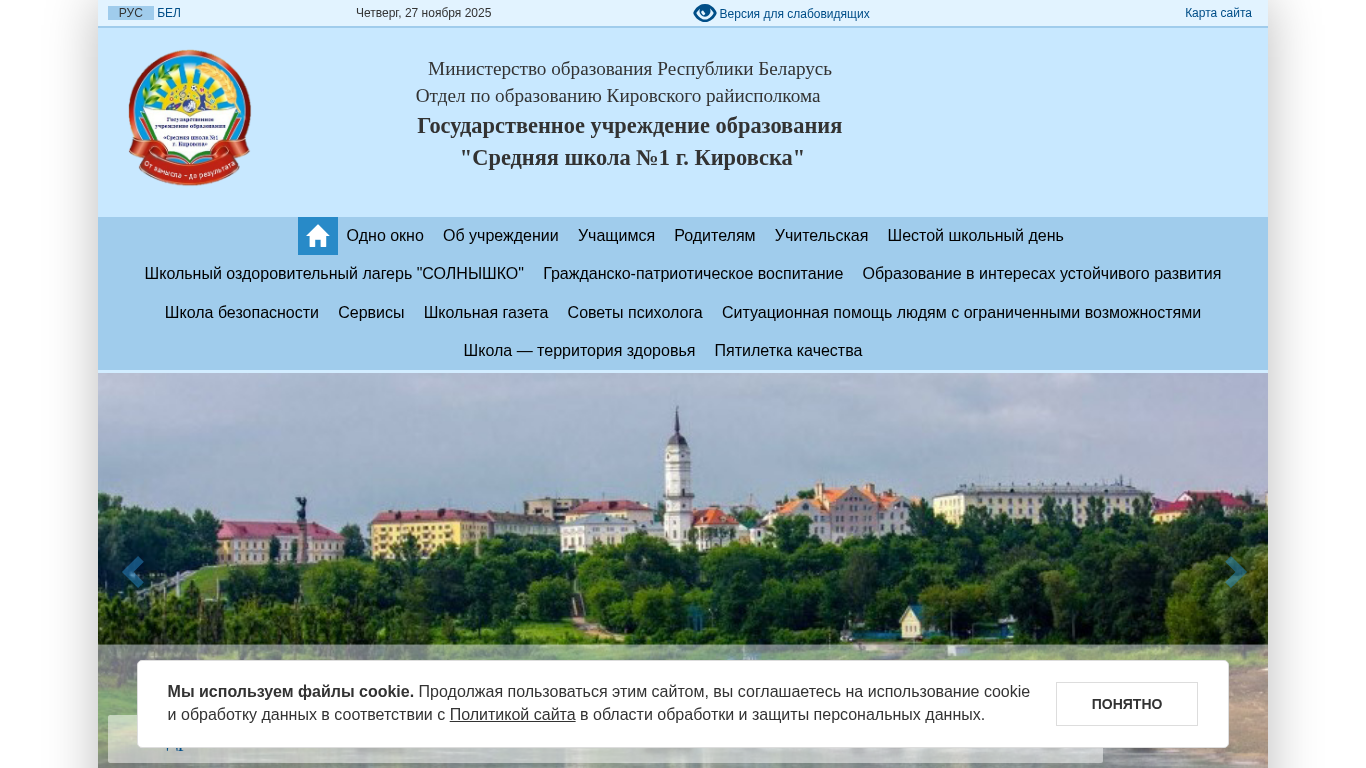Open Ситуационная помощь людям с ограниченными возможностями
Screen dimensions: 1366x768
961,313
